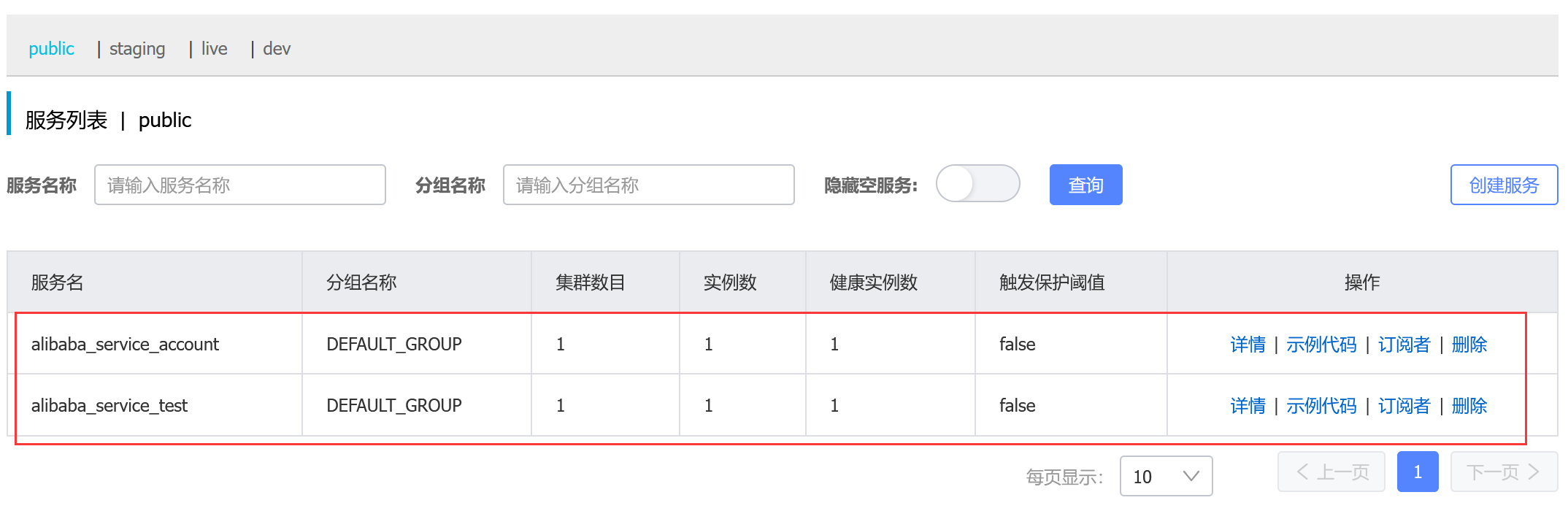Screen dimensions: 1568x511
Task: Open 示例代码 for alibaba_service_test
Action: click(x=1321, y=406)
